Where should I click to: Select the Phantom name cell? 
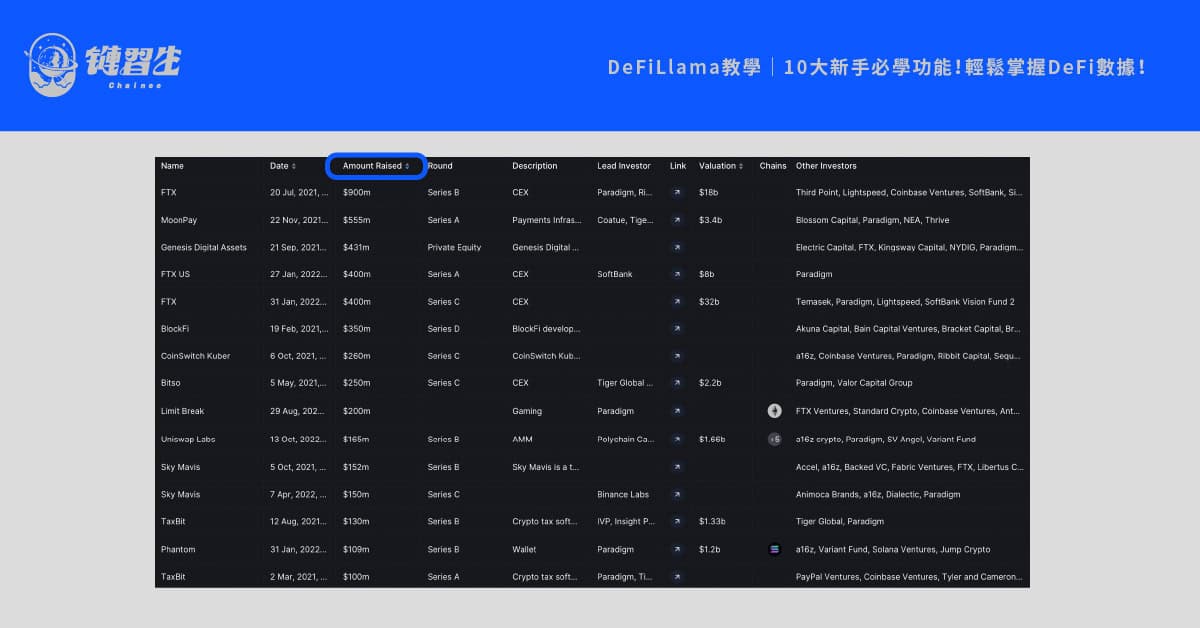pyautogui.click(x=178, y=549)
